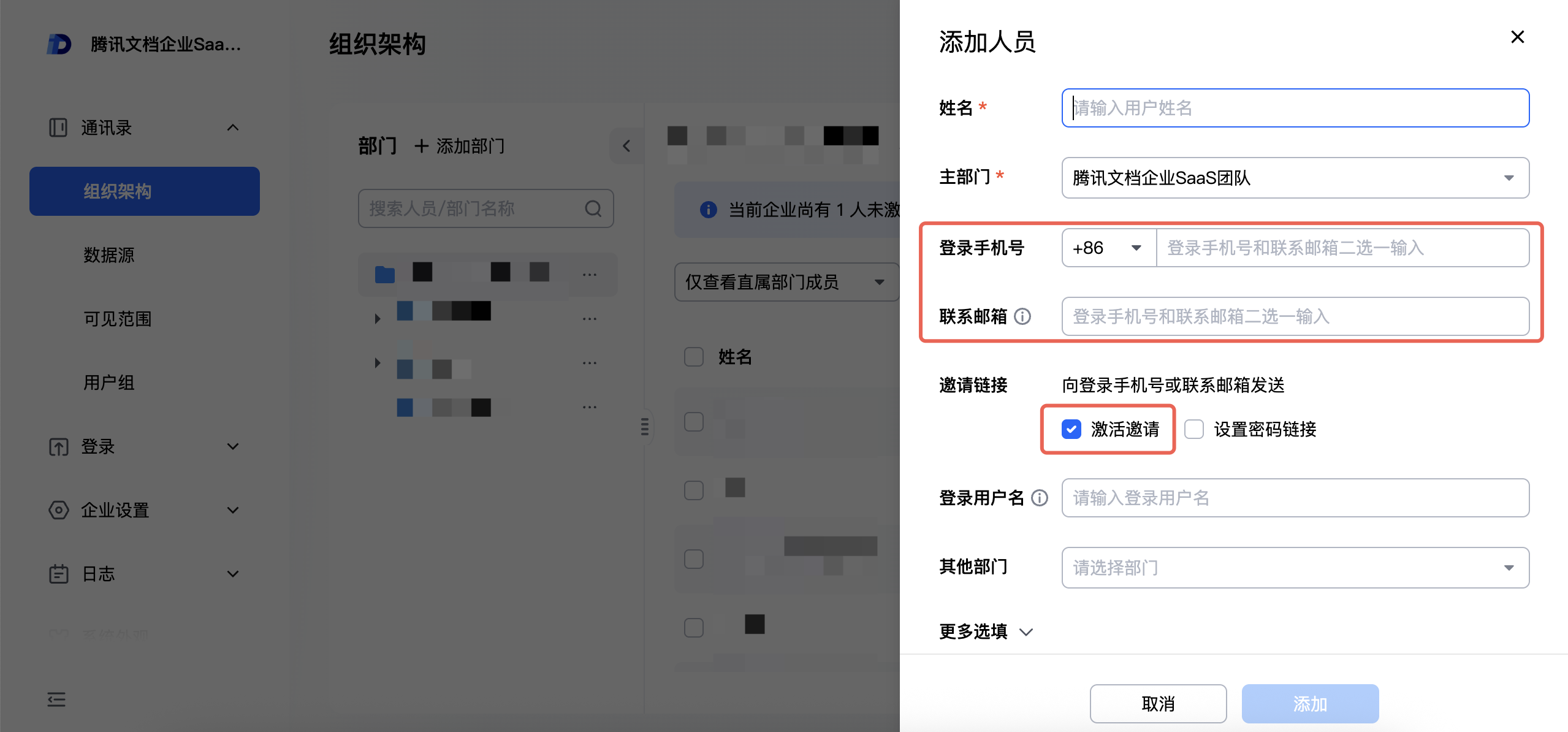Close the 添加人员 panel with X icon

pyautogui.click(x=1517, y=37)
